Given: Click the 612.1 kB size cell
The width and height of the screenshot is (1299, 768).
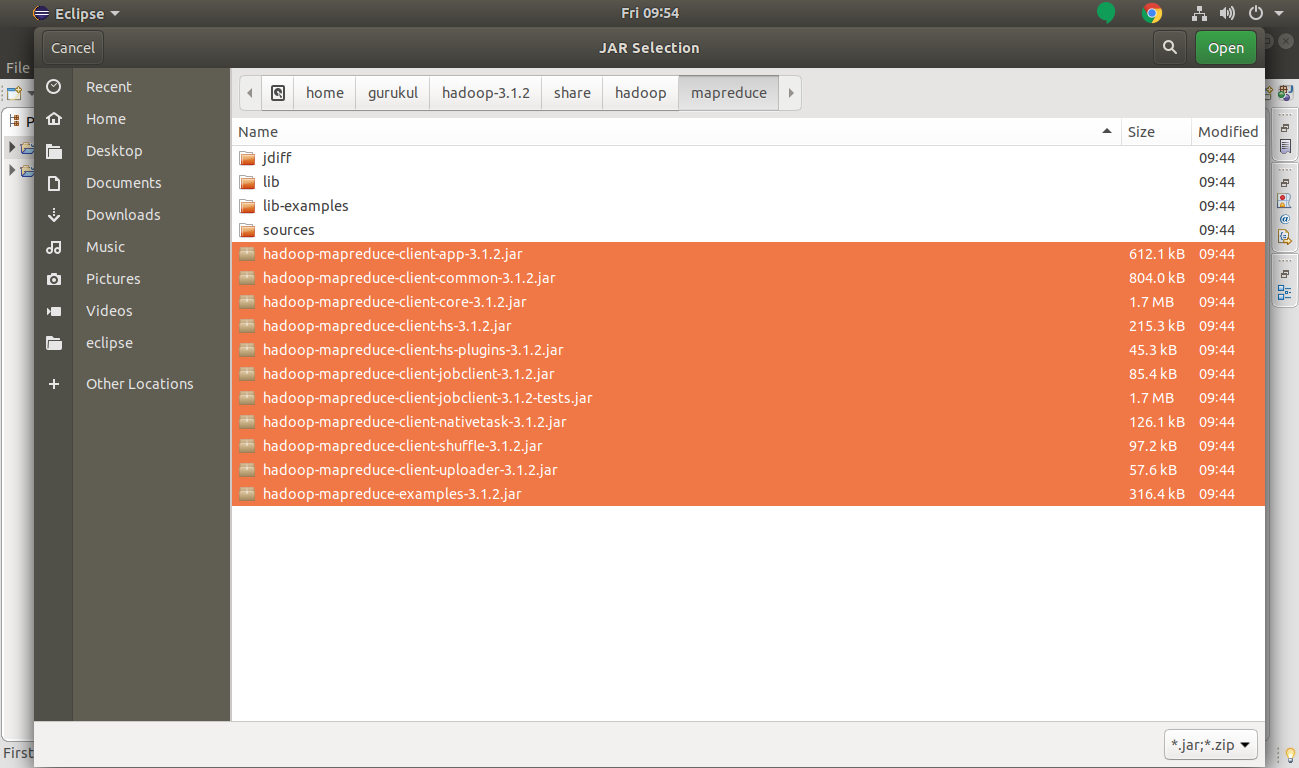Looking at the screenshot, I should pos(1157,254).
